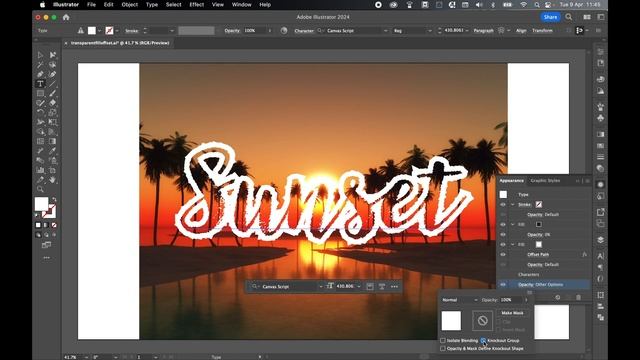Screen dimensions: 640x360
Task: Select the Type tool
Action: tap(40, 84)
